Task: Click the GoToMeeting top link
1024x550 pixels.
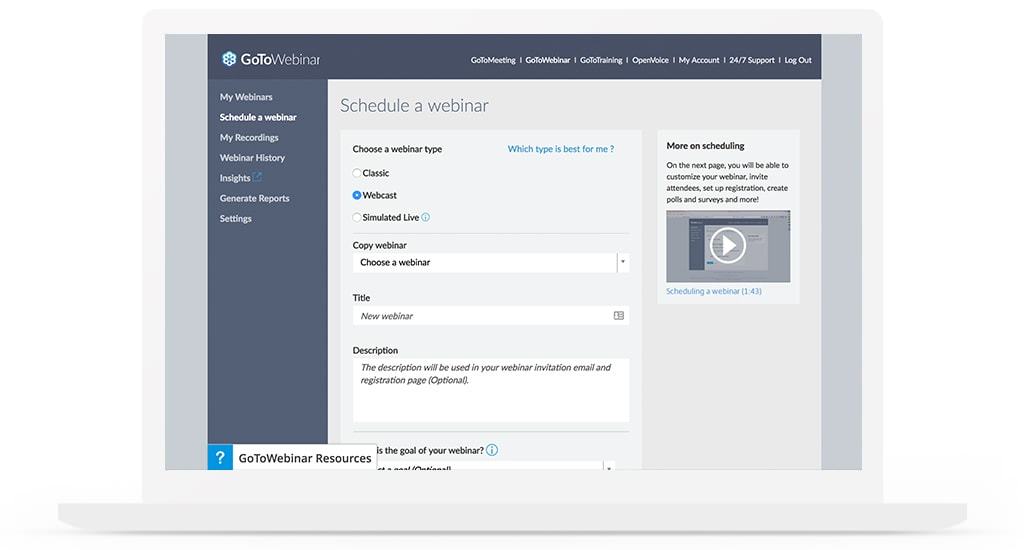Action: click(493, 60)
